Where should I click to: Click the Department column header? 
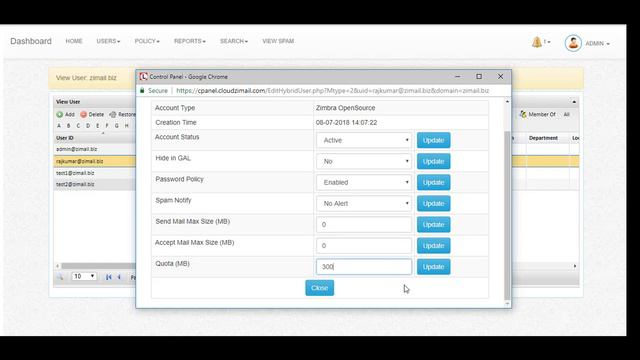(x=543, y=138)
